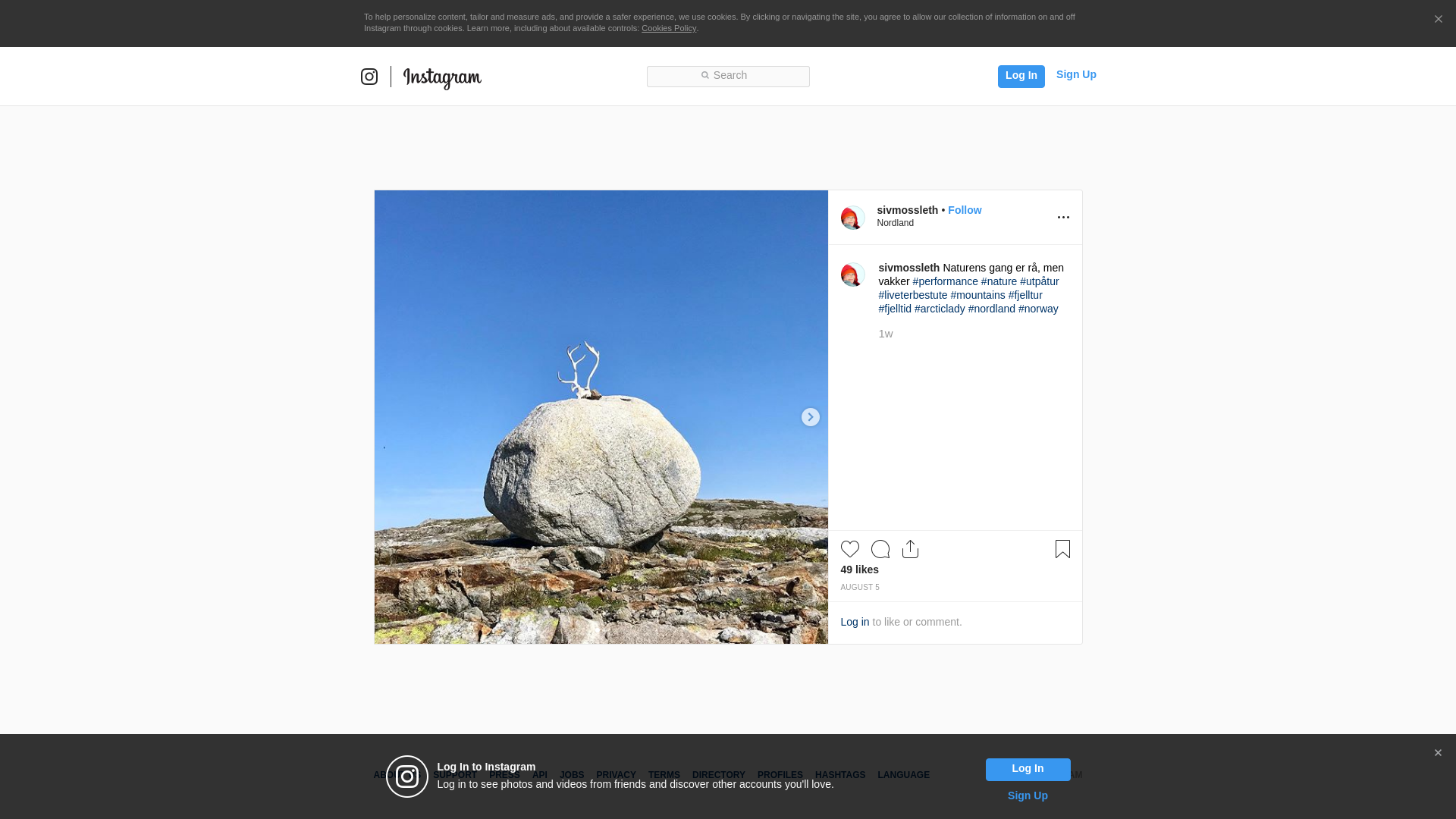Advance to next photo with arrow
The height and width of the screenshot is (819, 1456).
pyautogui.click(x=810, y=417)
